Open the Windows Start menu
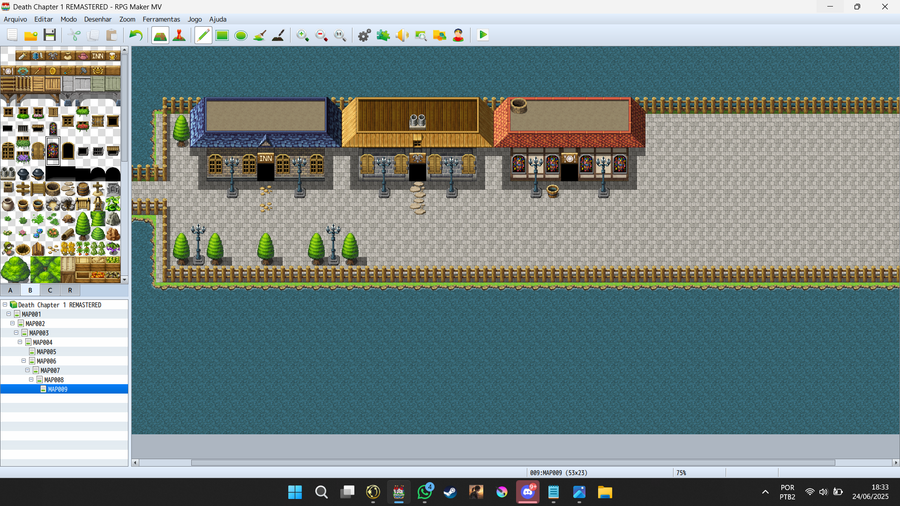The height and width of the screenshot is (506, 900). point(295,492)
